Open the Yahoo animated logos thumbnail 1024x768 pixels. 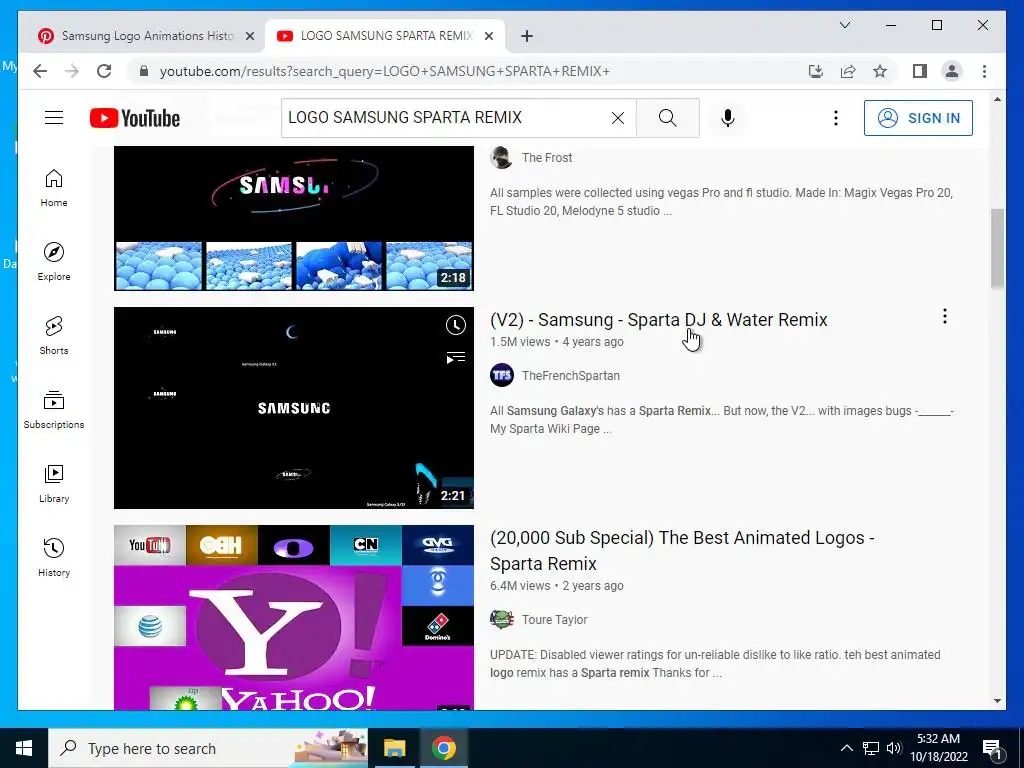coord(294,617)
